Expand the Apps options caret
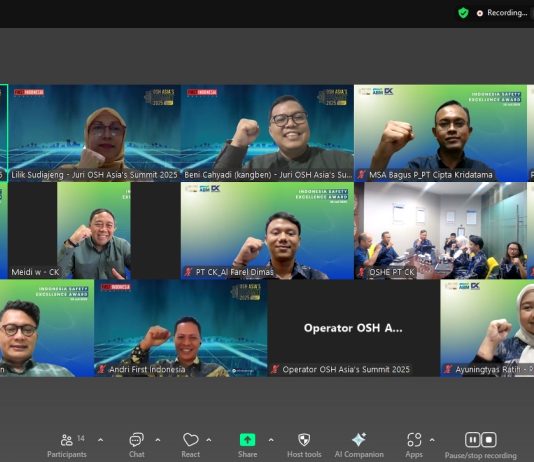Image resolution: width=534 pixels, height=462 pixels. pyautogui.click(x=432, y=440)
